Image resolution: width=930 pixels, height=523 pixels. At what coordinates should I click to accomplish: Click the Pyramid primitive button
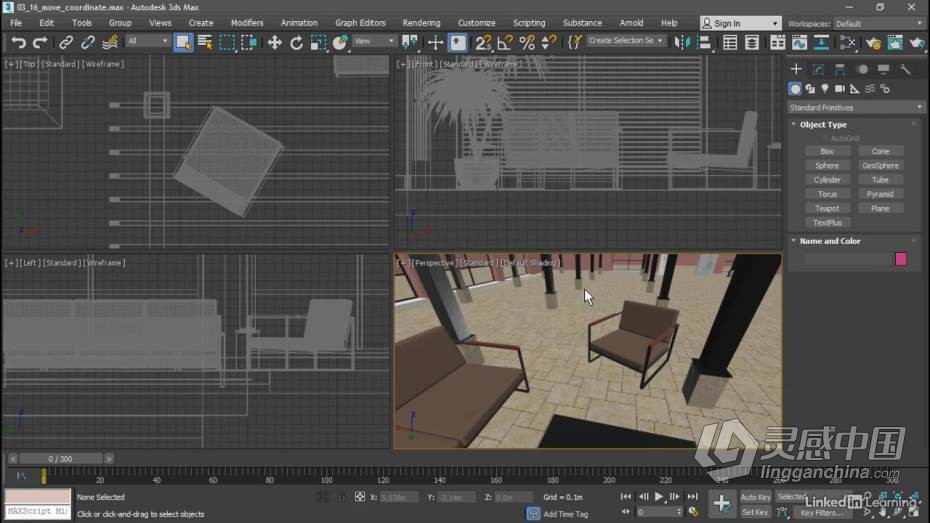click(x=880, y=194)
